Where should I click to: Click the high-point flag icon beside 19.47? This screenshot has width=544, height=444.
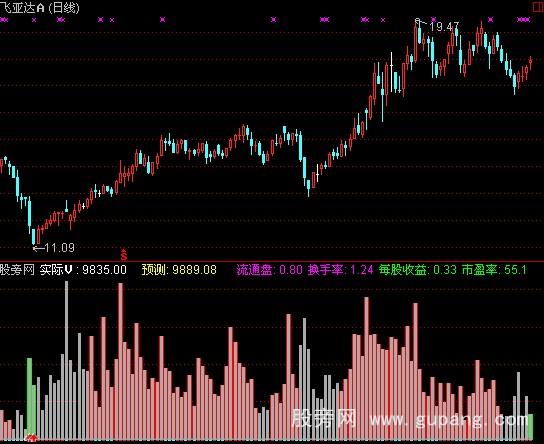tap(418, 21)
